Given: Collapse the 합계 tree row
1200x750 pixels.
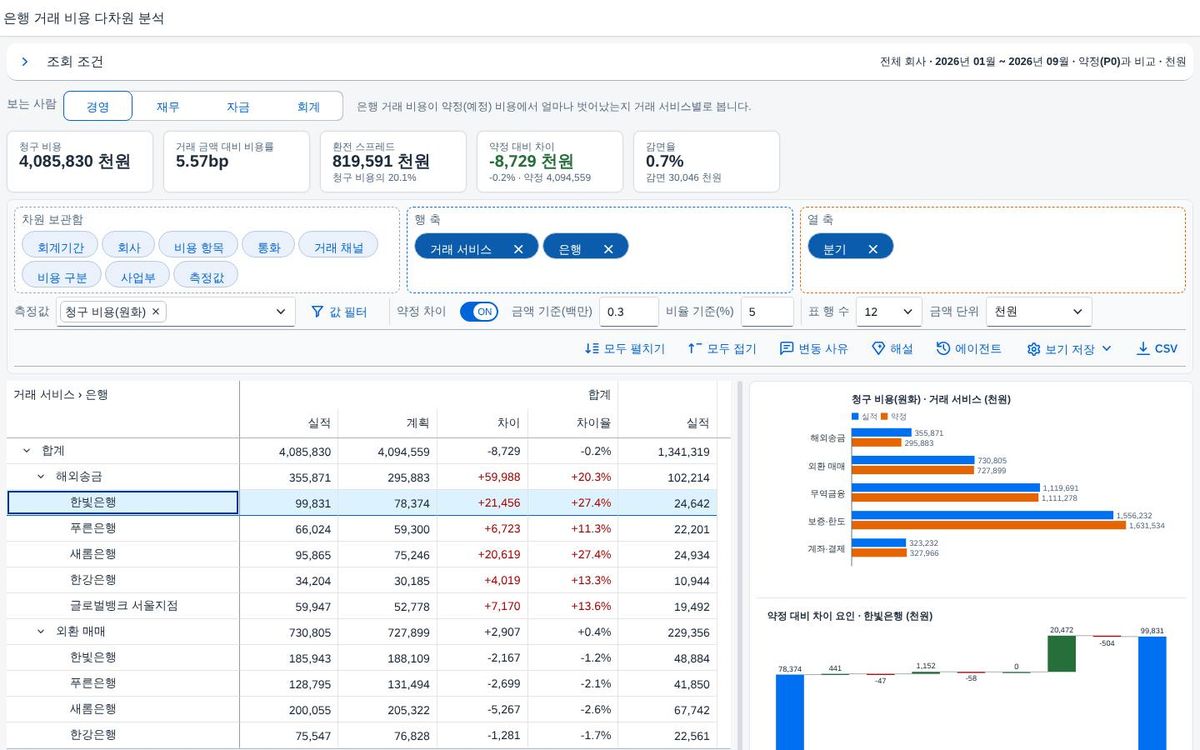Looking at the screenshot, I should (27, 451).
